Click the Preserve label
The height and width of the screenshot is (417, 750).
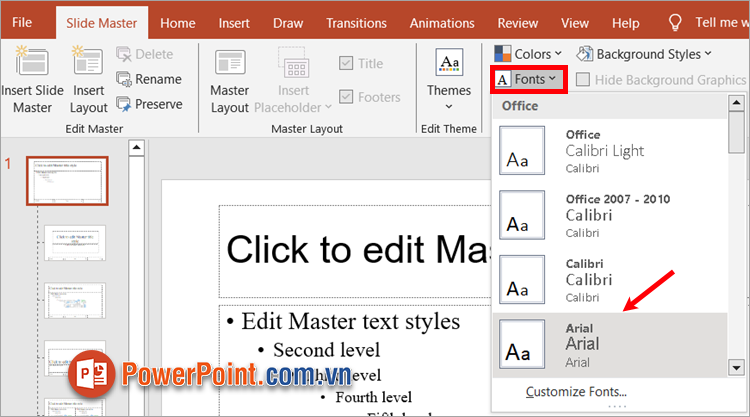[159, 104]
